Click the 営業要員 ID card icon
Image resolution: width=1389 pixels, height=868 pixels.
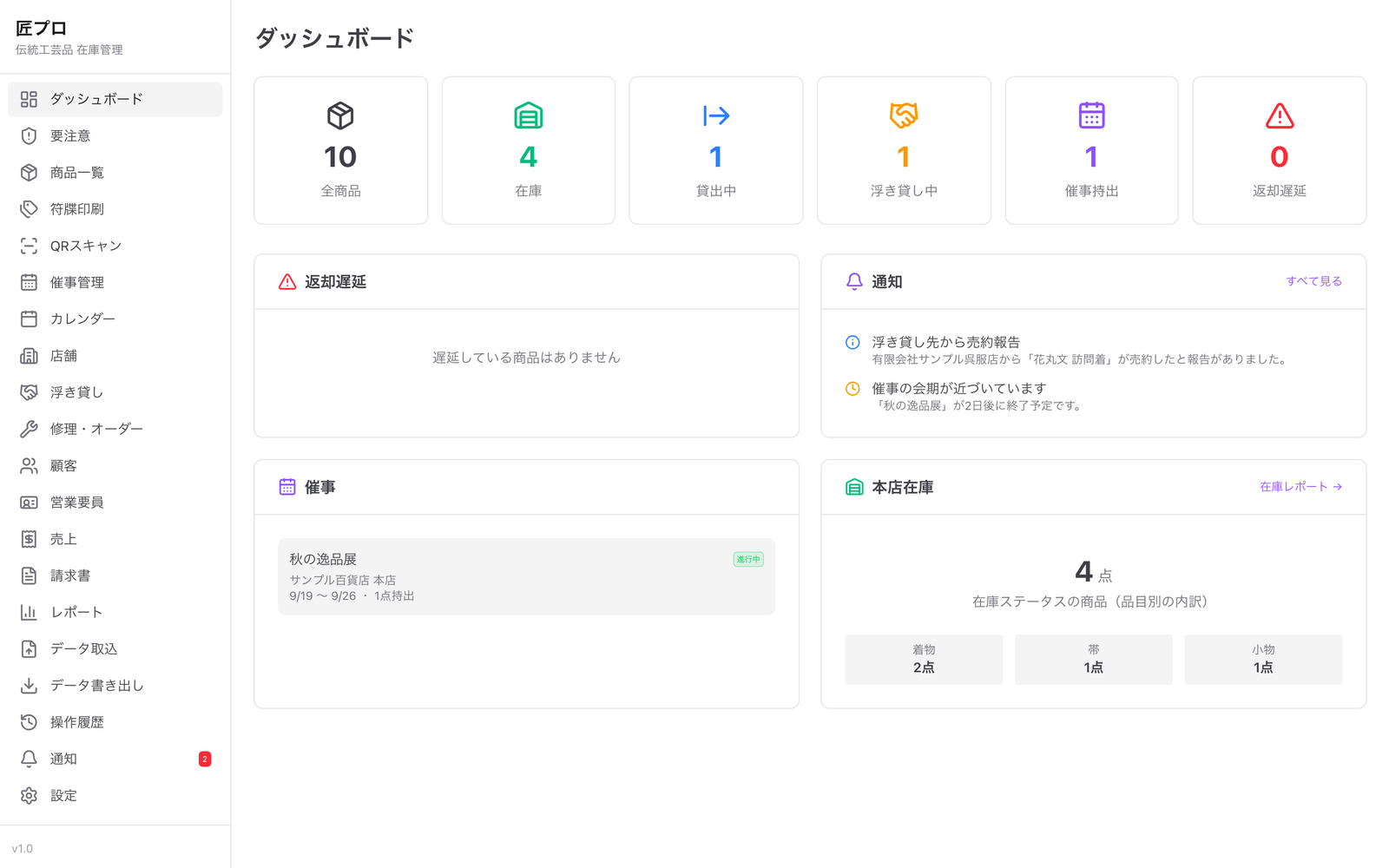(x=29, y=503)
